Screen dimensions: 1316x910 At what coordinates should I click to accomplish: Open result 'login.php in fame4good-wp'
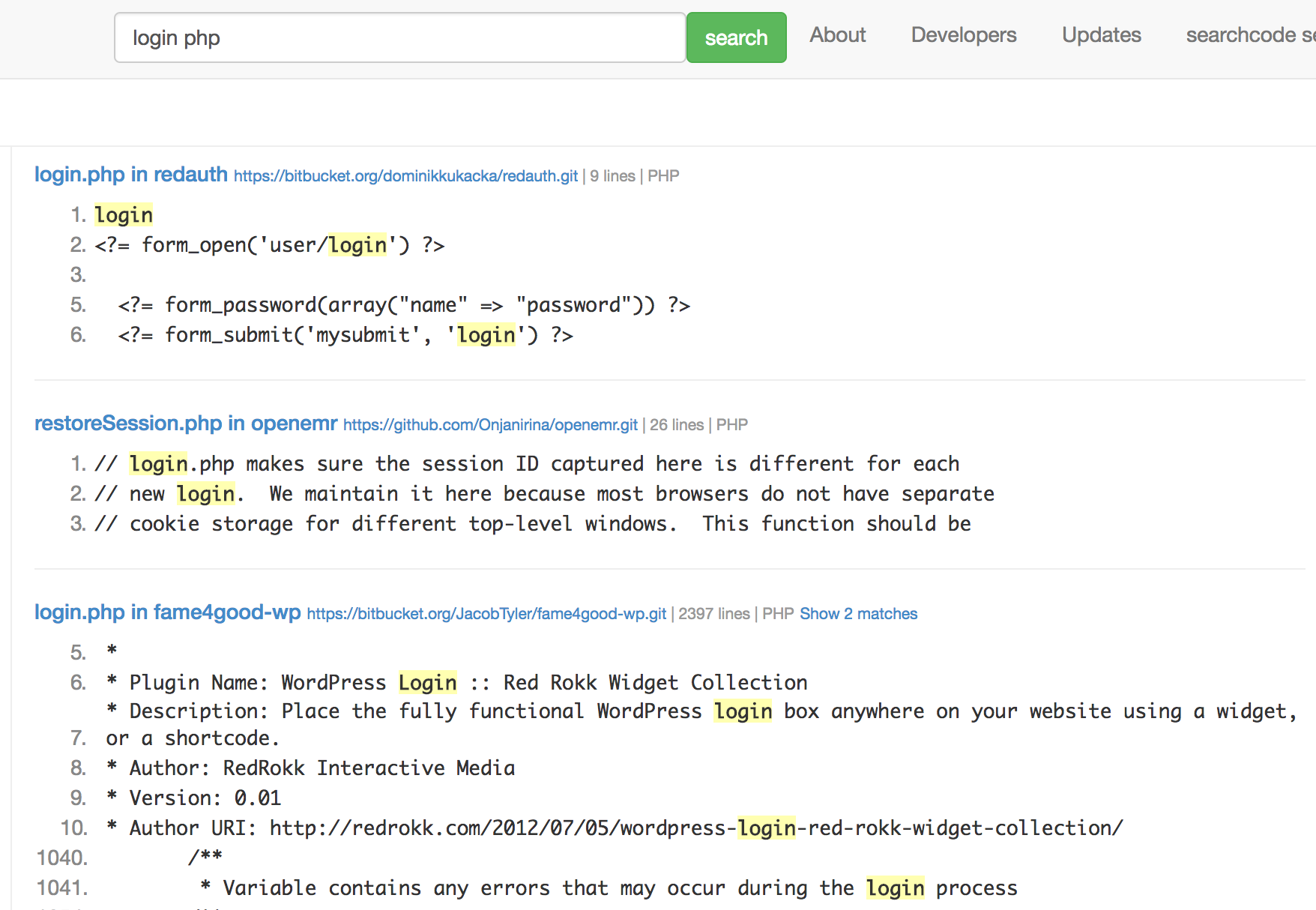tap(168, 612)
